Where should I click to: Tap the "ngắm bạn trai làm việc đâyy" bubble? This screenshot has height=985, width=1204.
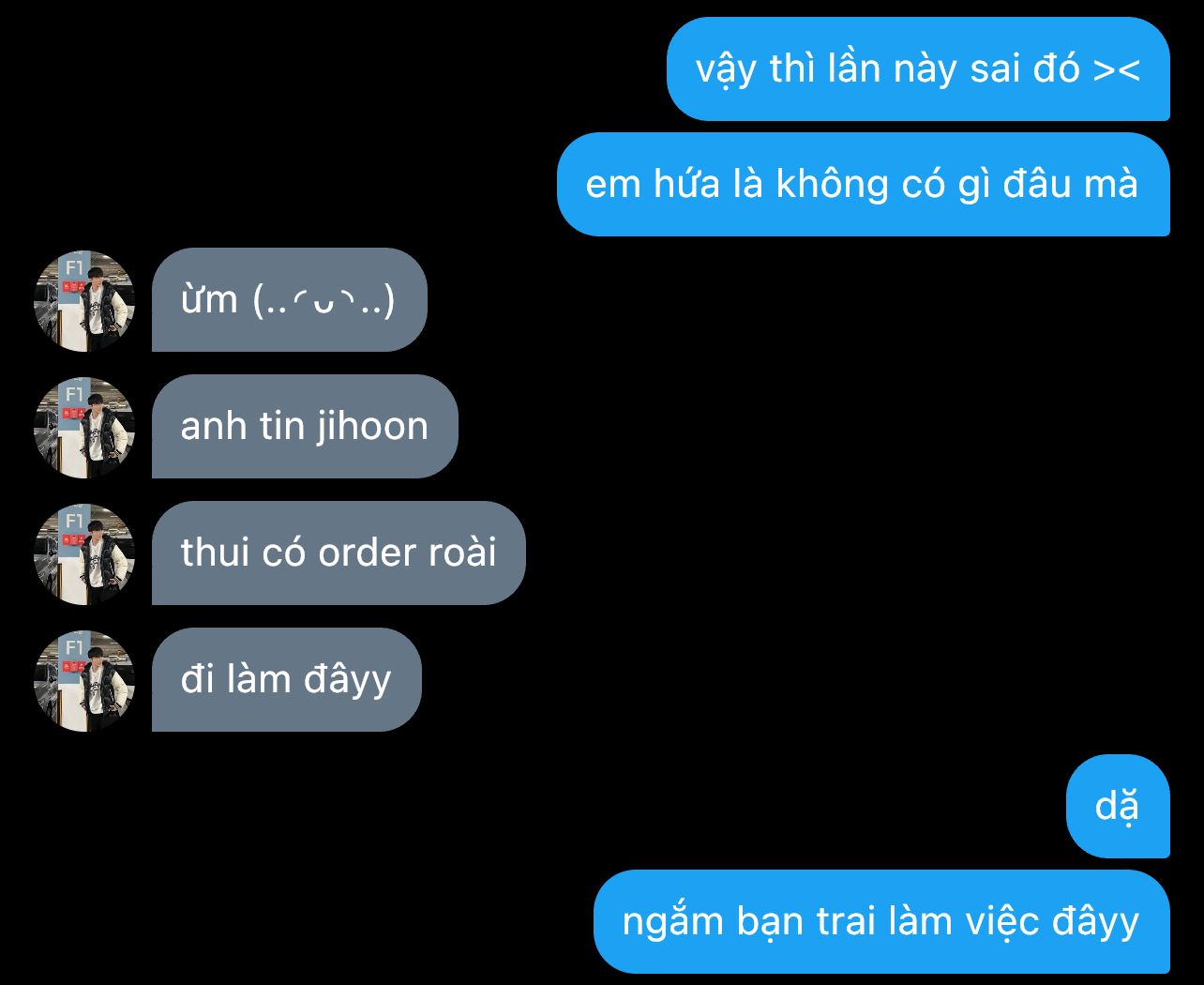pos(881,921)
